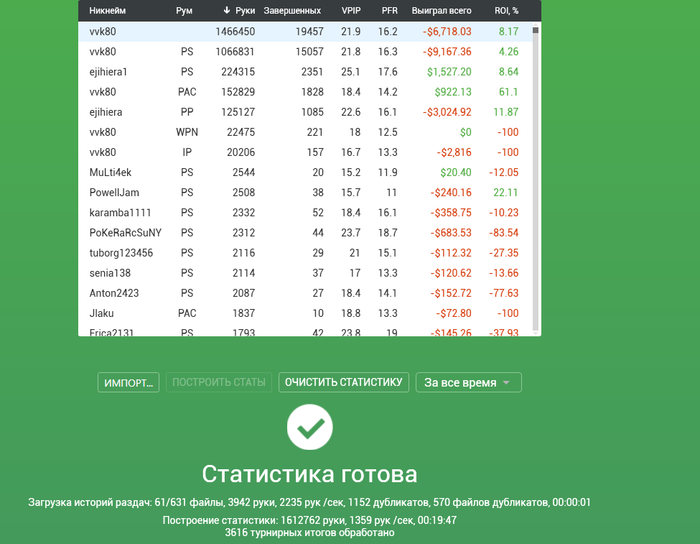Select the ejihiera1 row
The height and width of the screenshot is (544, 700).
point(305,72)
